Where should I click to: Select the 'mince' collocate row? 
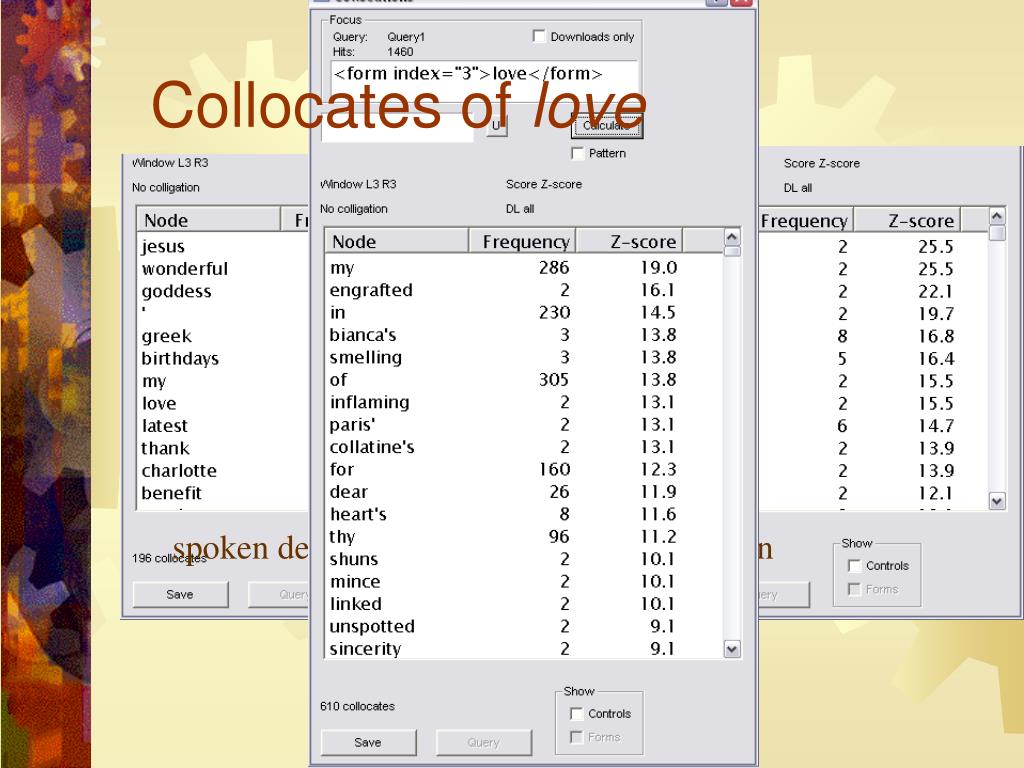[524, 581]
